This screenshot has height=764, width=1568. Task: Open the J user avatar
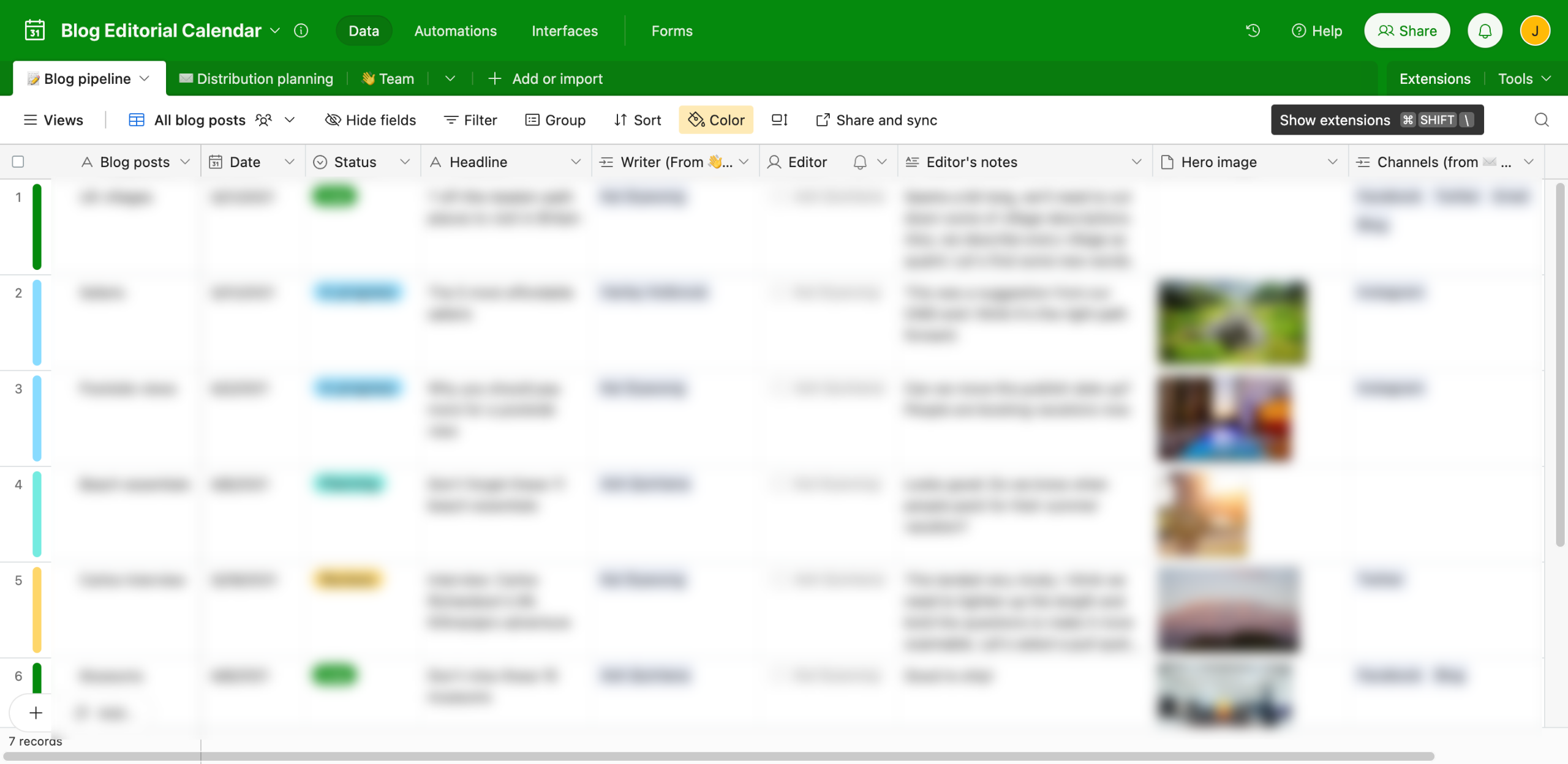[1534, 31]
